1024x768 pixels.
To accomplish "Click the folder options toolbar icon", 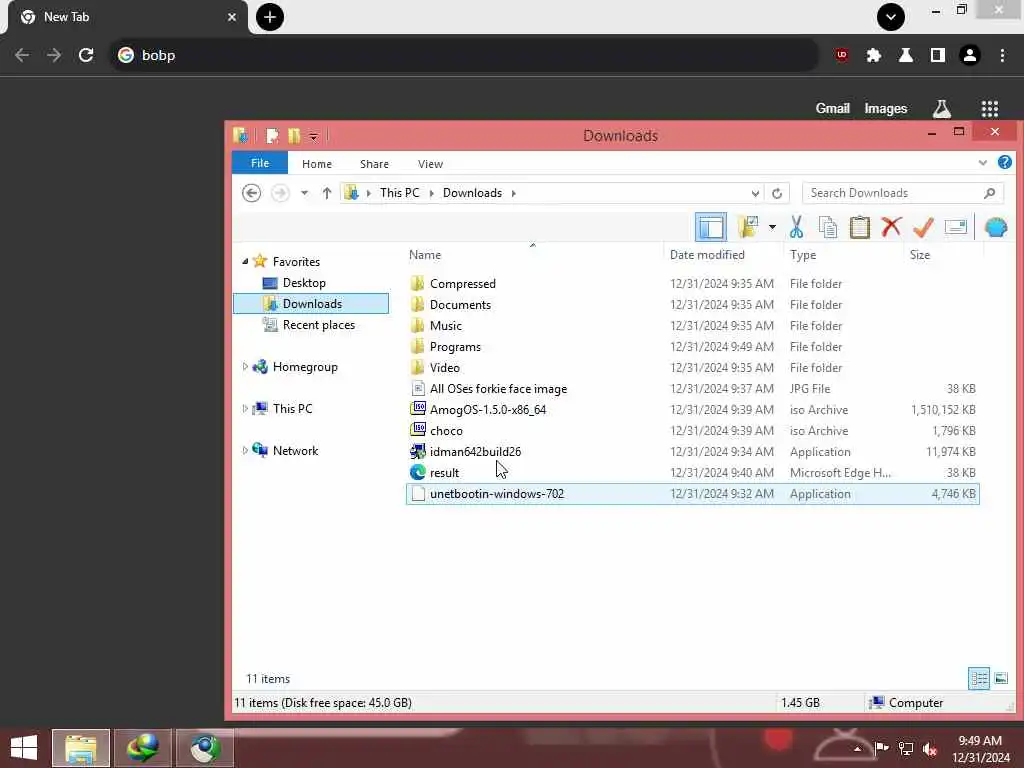I will 747,227.
